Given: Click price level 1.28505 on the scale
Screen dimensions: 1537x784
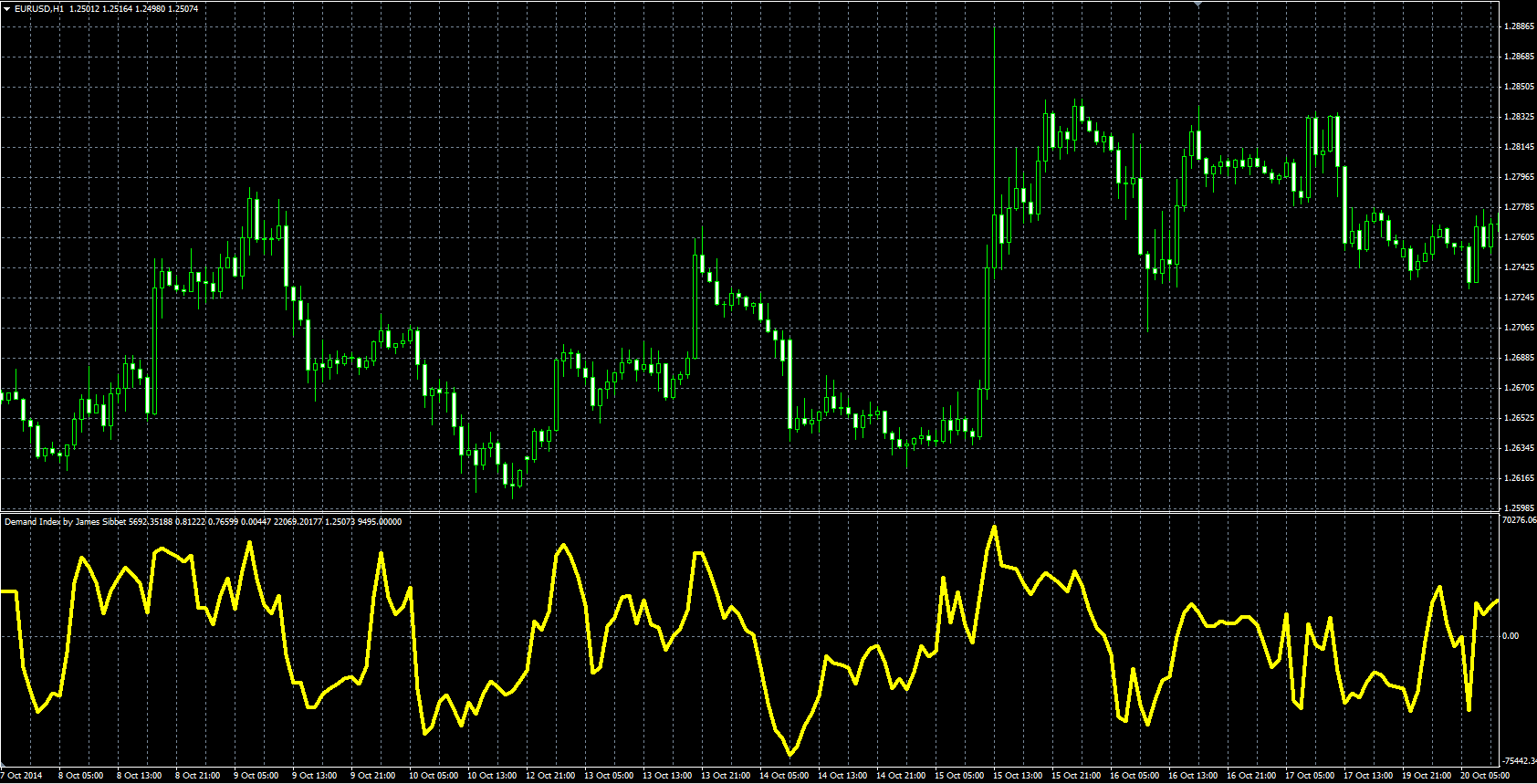Looking at the screenshot, I should click(x=1518, y=87).
